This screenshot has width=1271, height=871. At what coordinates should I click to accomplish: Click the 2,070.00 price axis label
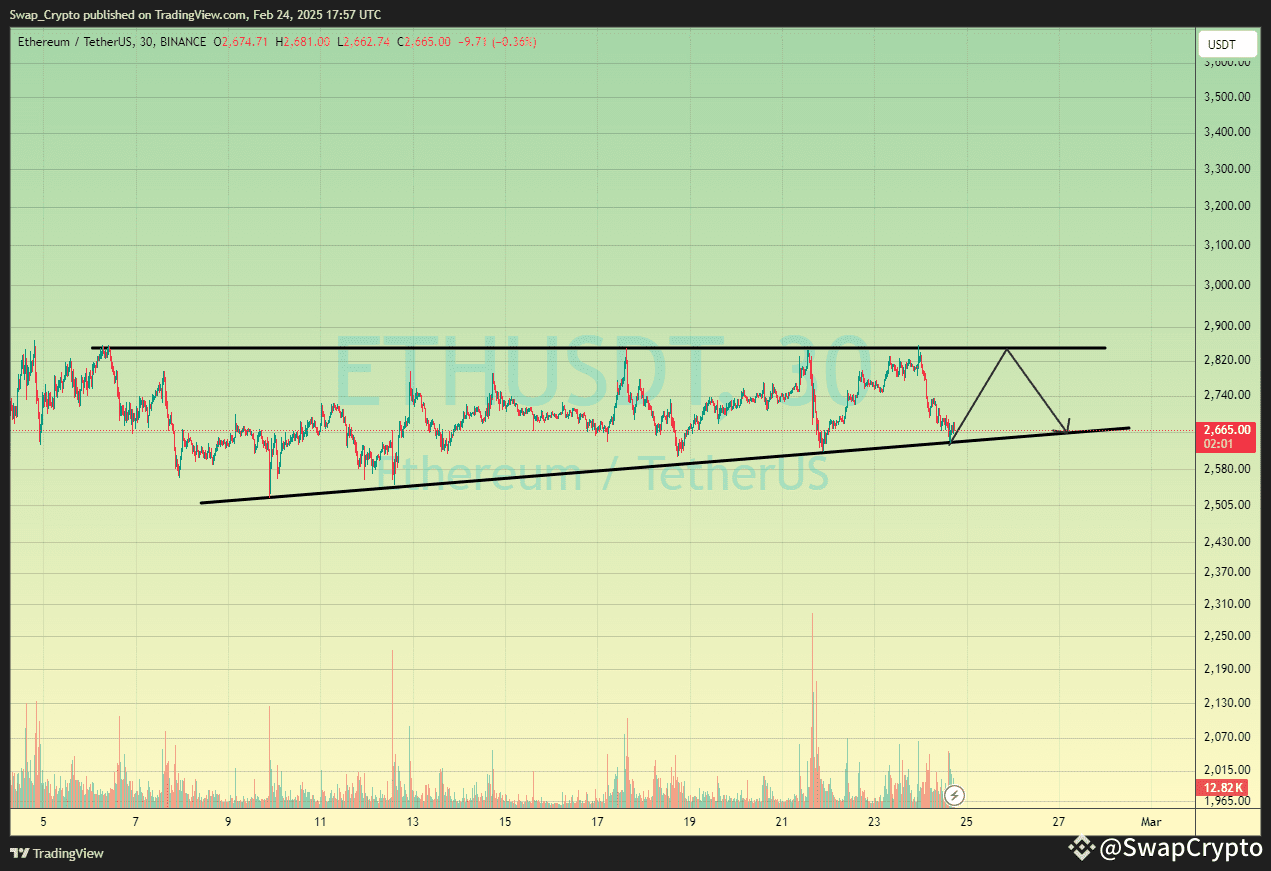tap(1228, 737)
